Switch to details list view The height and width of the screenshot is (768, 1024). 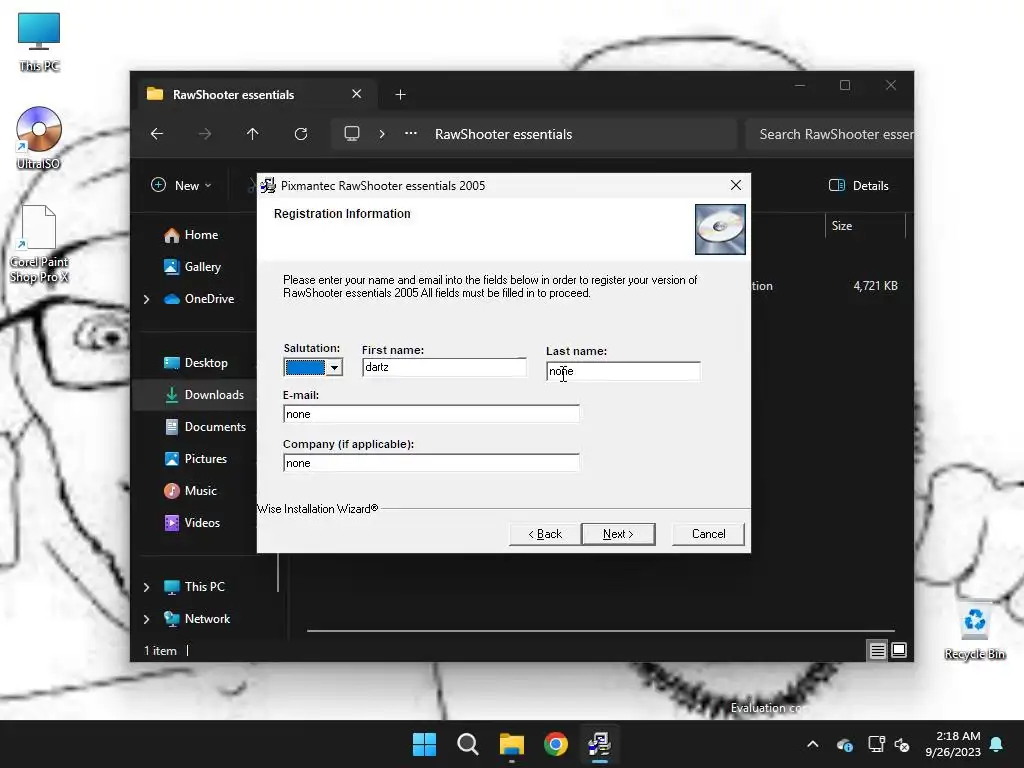click(x=878, y=650)
